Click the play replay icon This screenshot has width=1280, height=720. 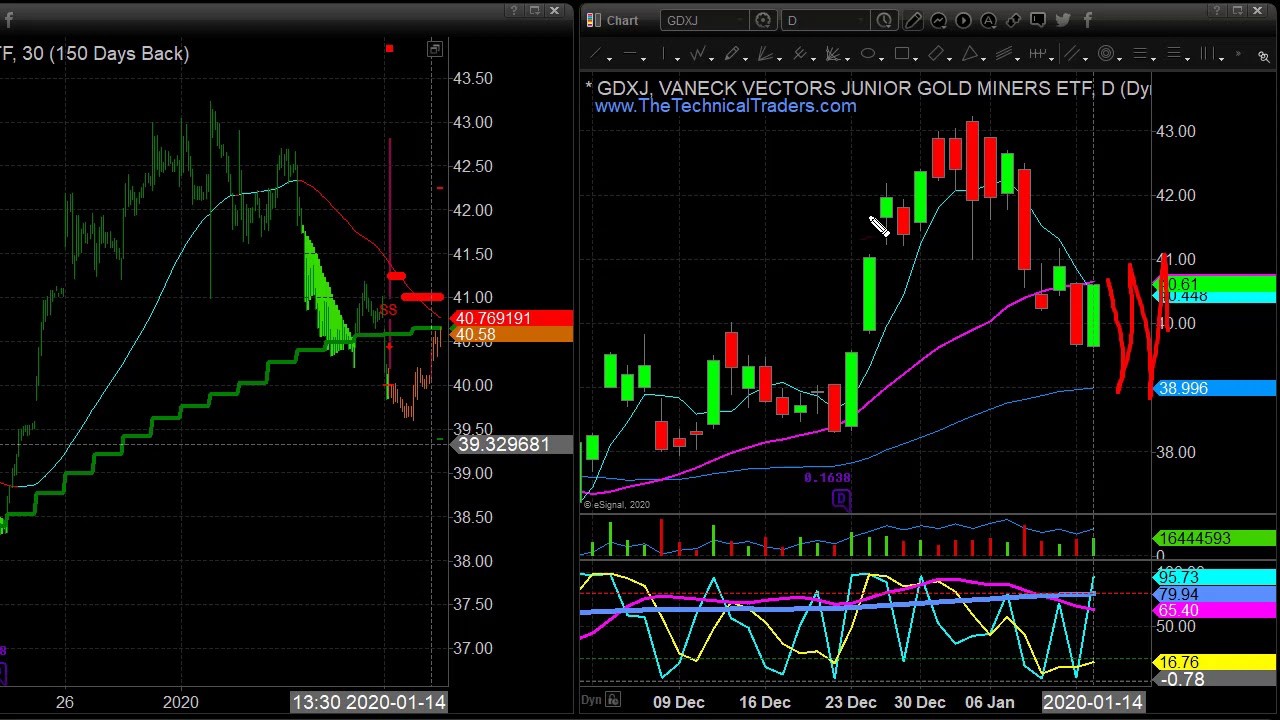963,20
